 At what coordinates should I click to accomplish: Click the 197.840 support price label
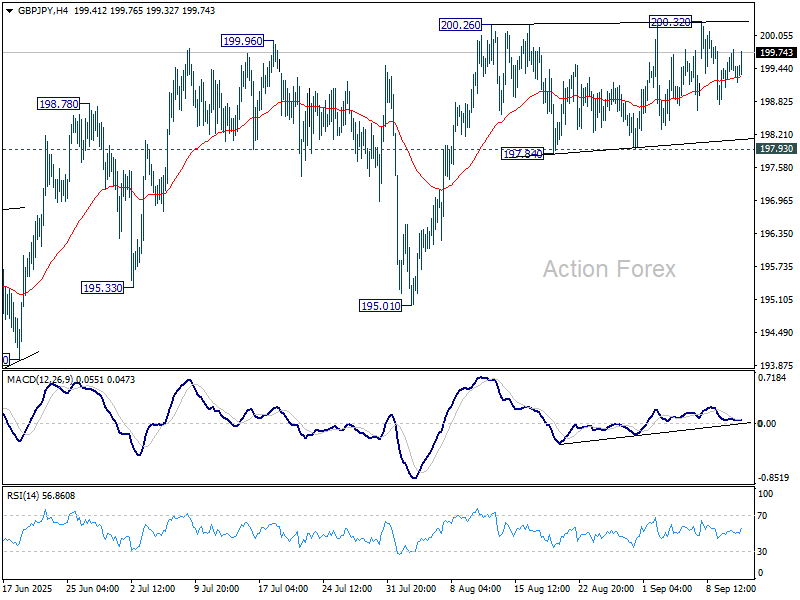[x=522, y=153]
